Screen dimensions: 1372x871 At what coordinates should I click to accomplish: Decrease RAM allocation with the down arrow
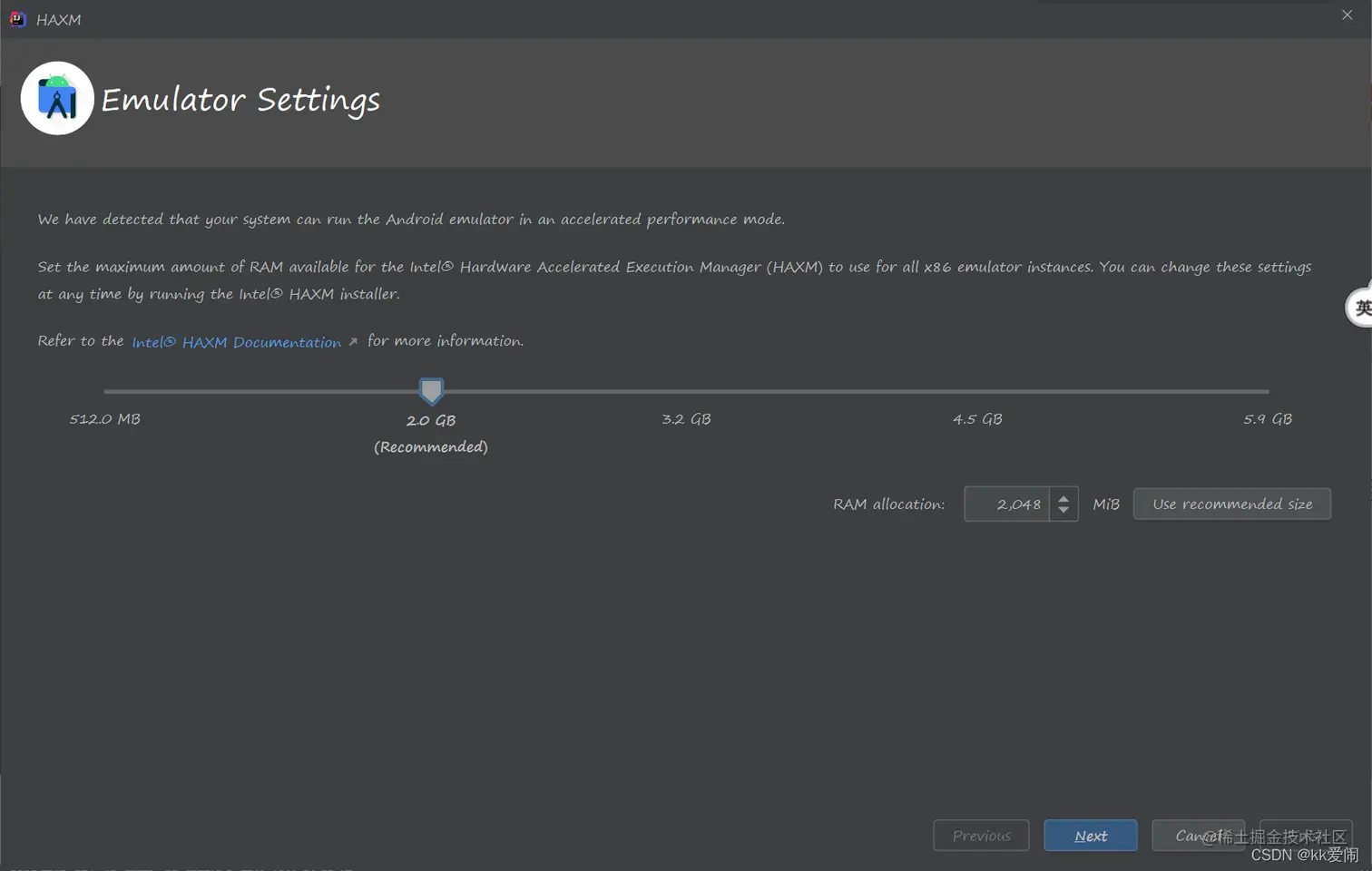tap(1063, 511)
